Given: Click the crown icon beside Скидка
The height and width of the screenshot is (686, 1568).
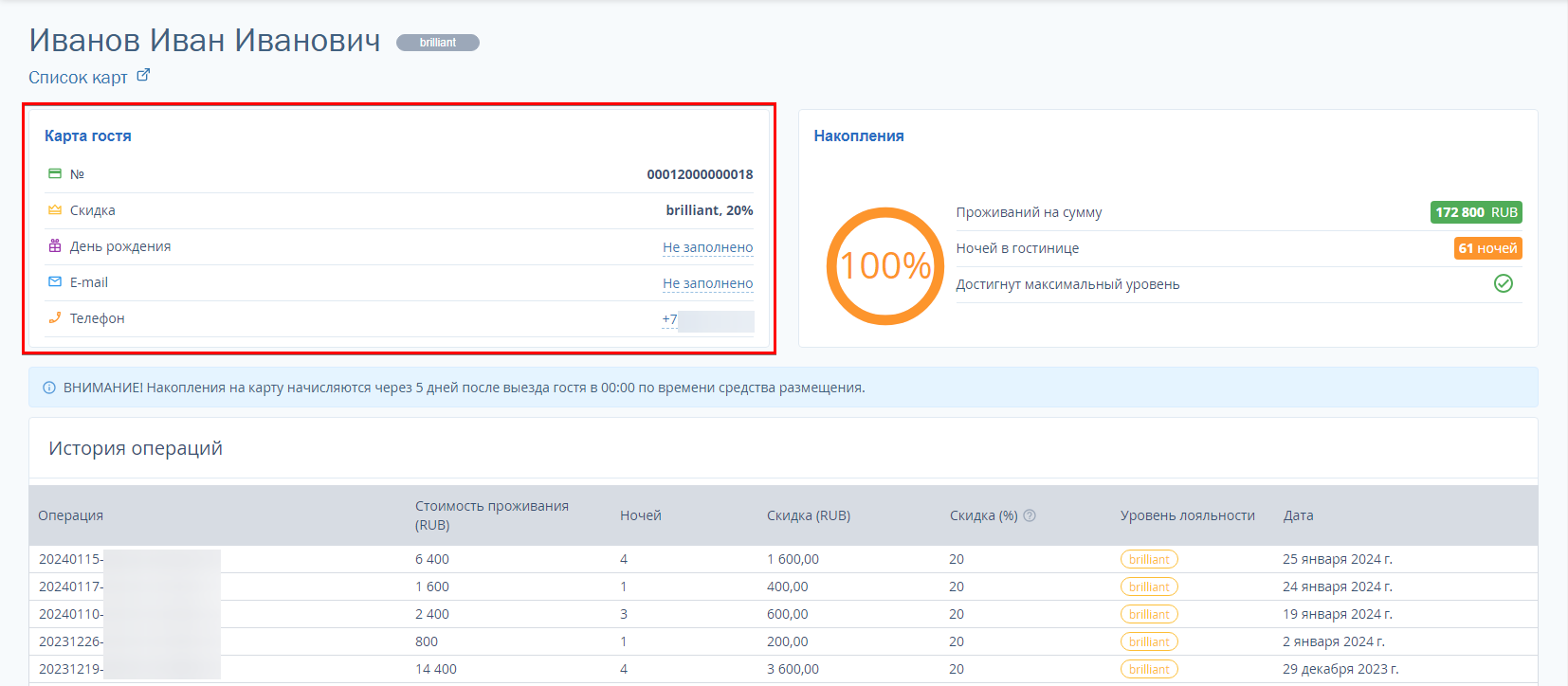Looking at the screenshot, I should [x=55, y=209].
